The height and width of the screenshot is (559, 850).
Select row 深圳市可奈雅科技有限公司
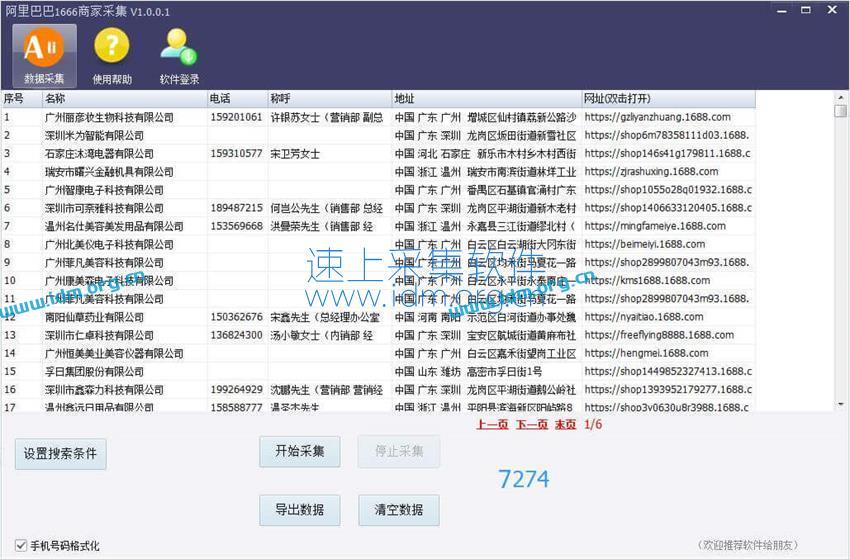pyautogui.click(x=378, y=208)
